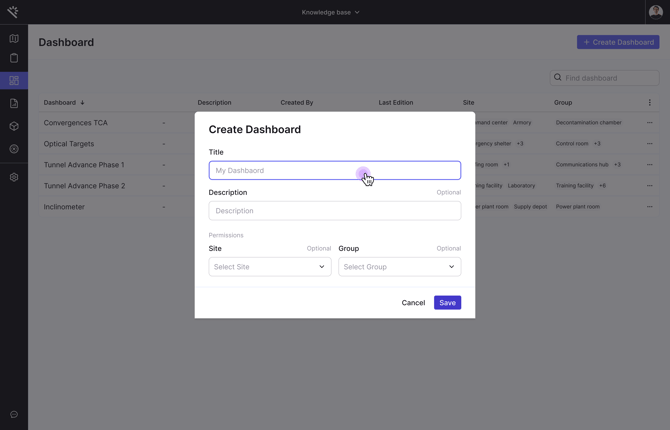Sort by the Description column header
The image size is (670, 430).
point(214,103)
